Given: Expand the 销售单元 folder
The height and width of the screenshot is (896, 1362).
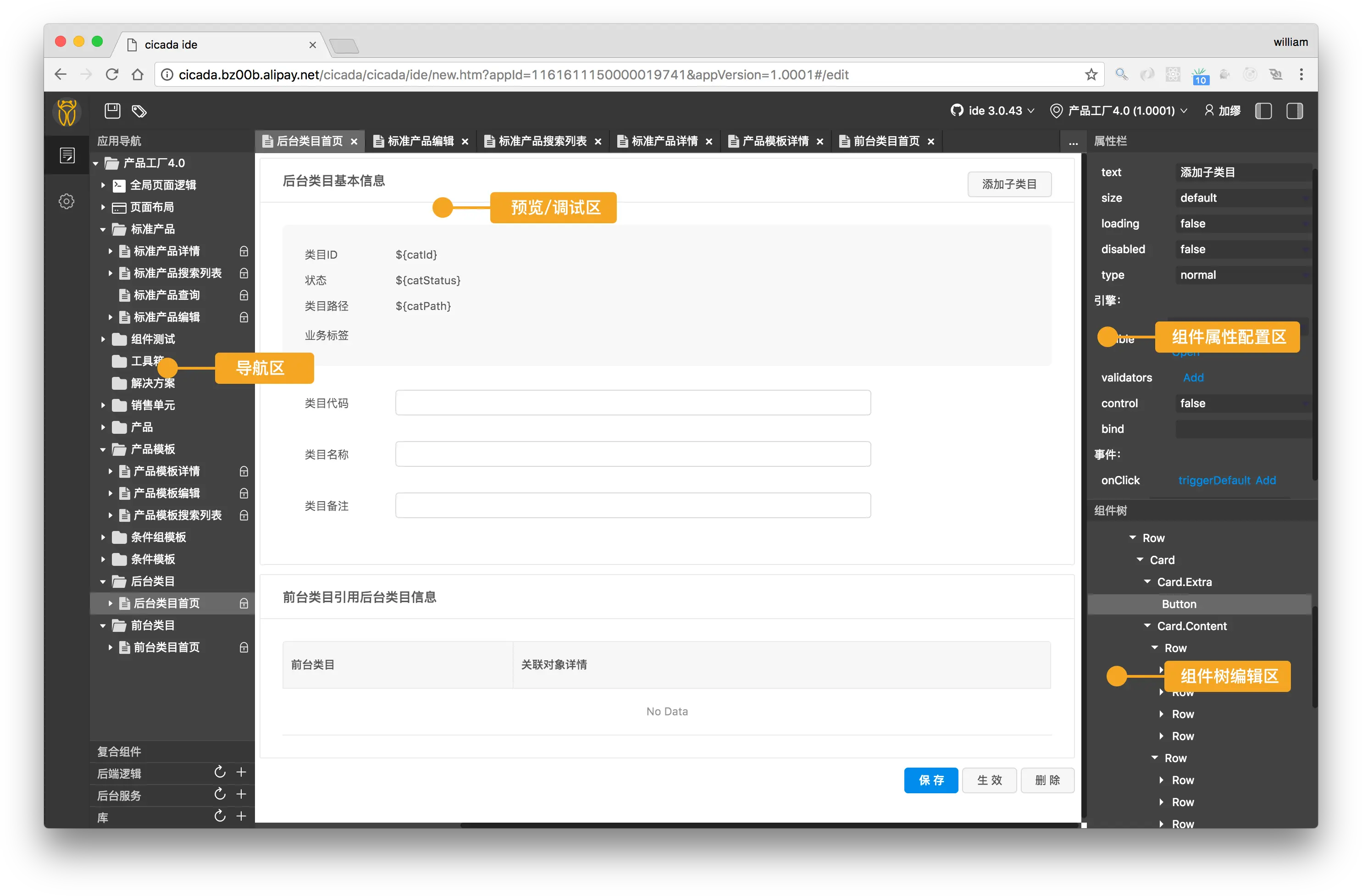Looking at the screenshot, I should pos(103,405).
